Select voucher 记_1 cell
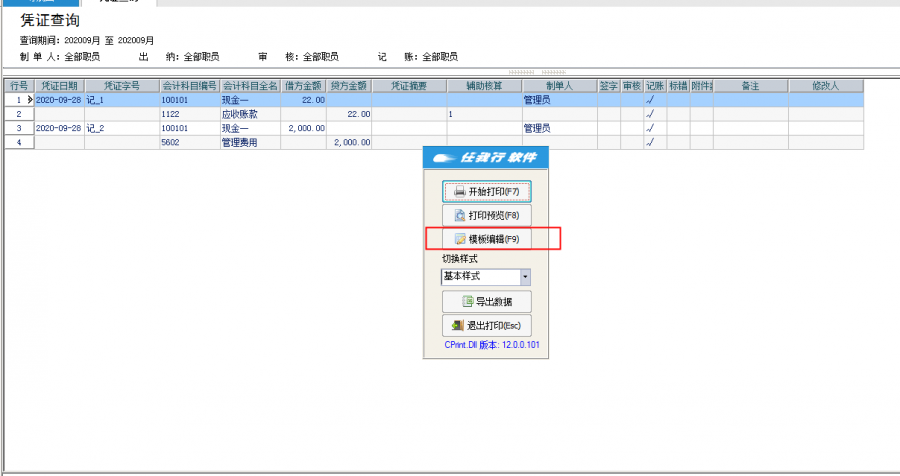Viewport: 900px width, 476px height. point(122,100)
